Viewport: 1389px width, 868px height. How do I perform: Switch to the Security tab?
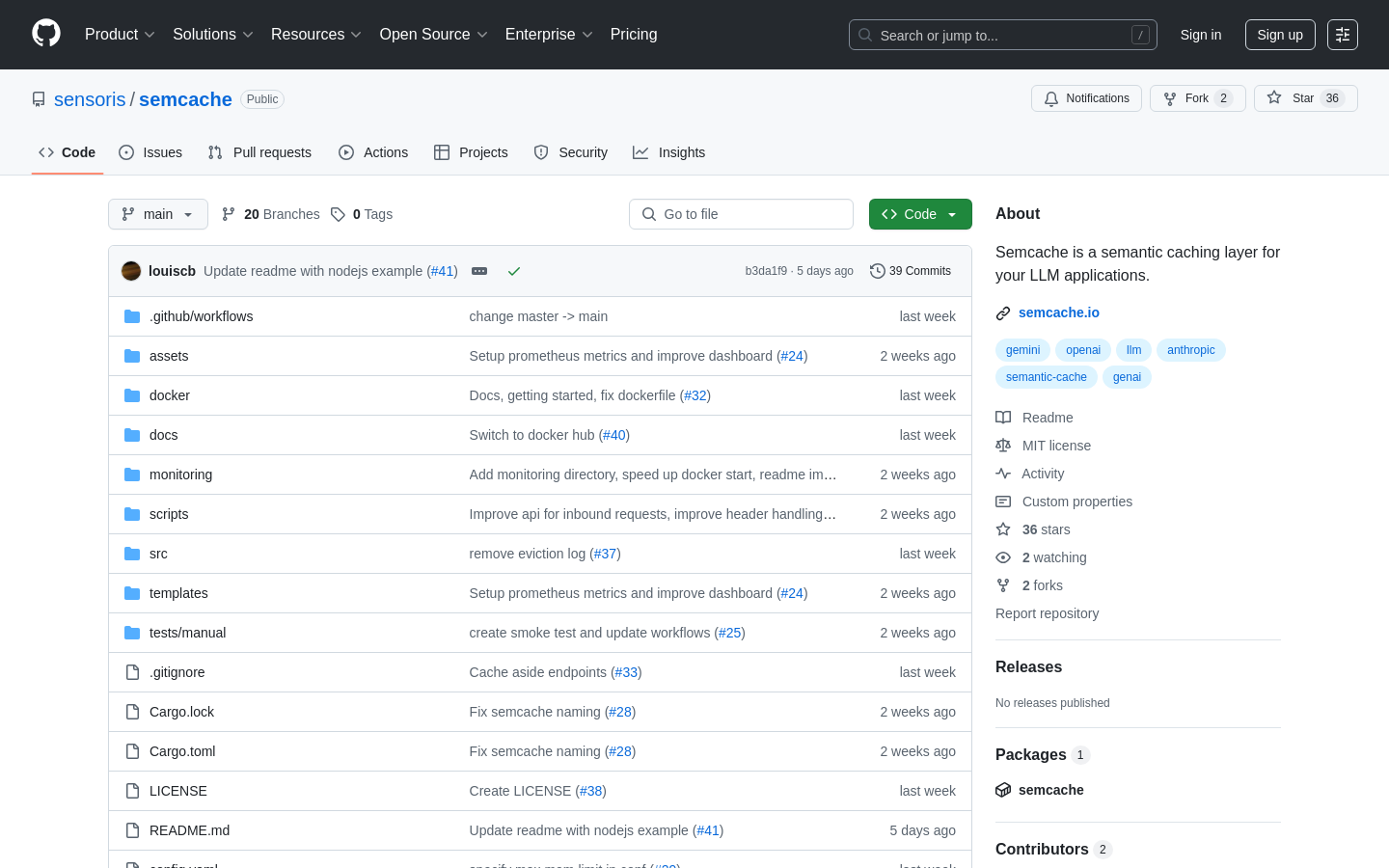(x=571, y=152)
